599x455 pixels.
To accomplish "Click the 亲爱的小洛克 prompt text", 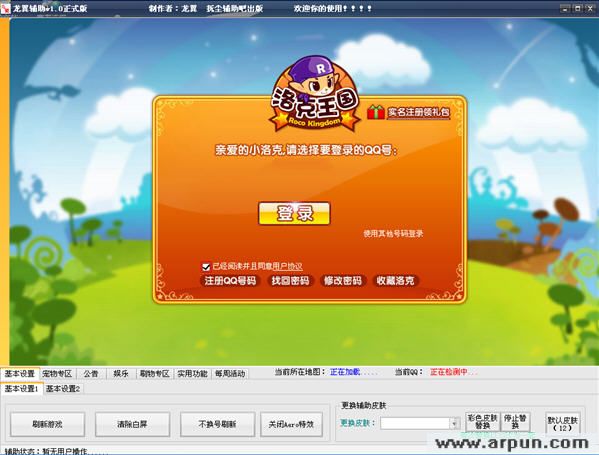I will click(306, 150).
